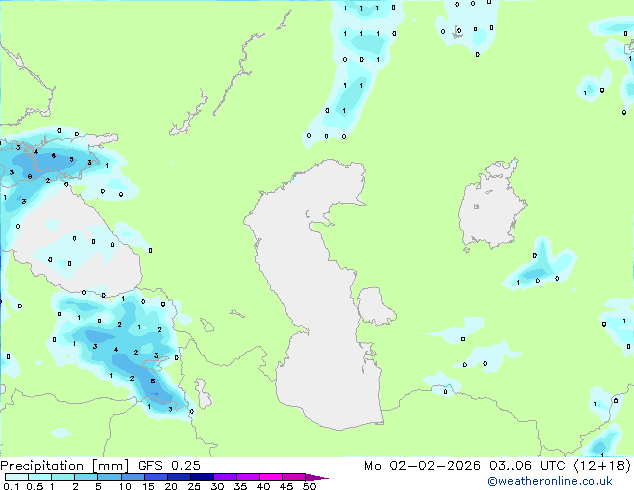Click the '0.1' legend label
The image size is (634, 490).
[x=11, y=486]
